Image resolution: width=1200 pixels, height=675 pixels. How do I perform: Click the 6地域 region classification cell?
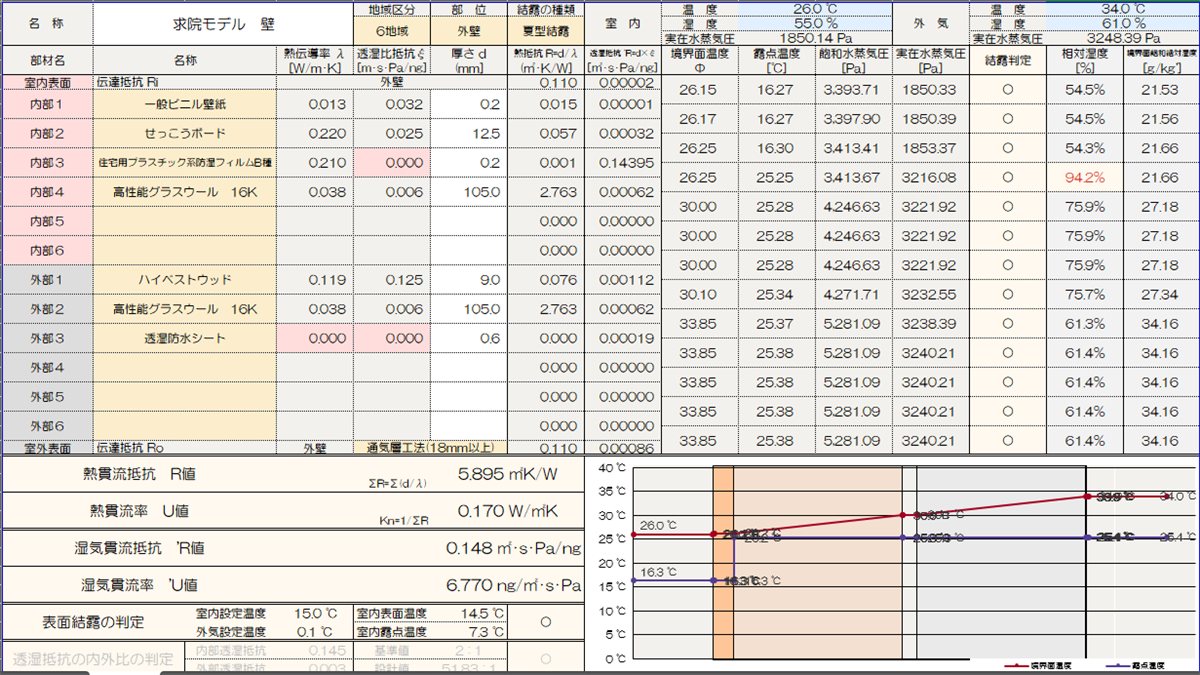point(393,31)
